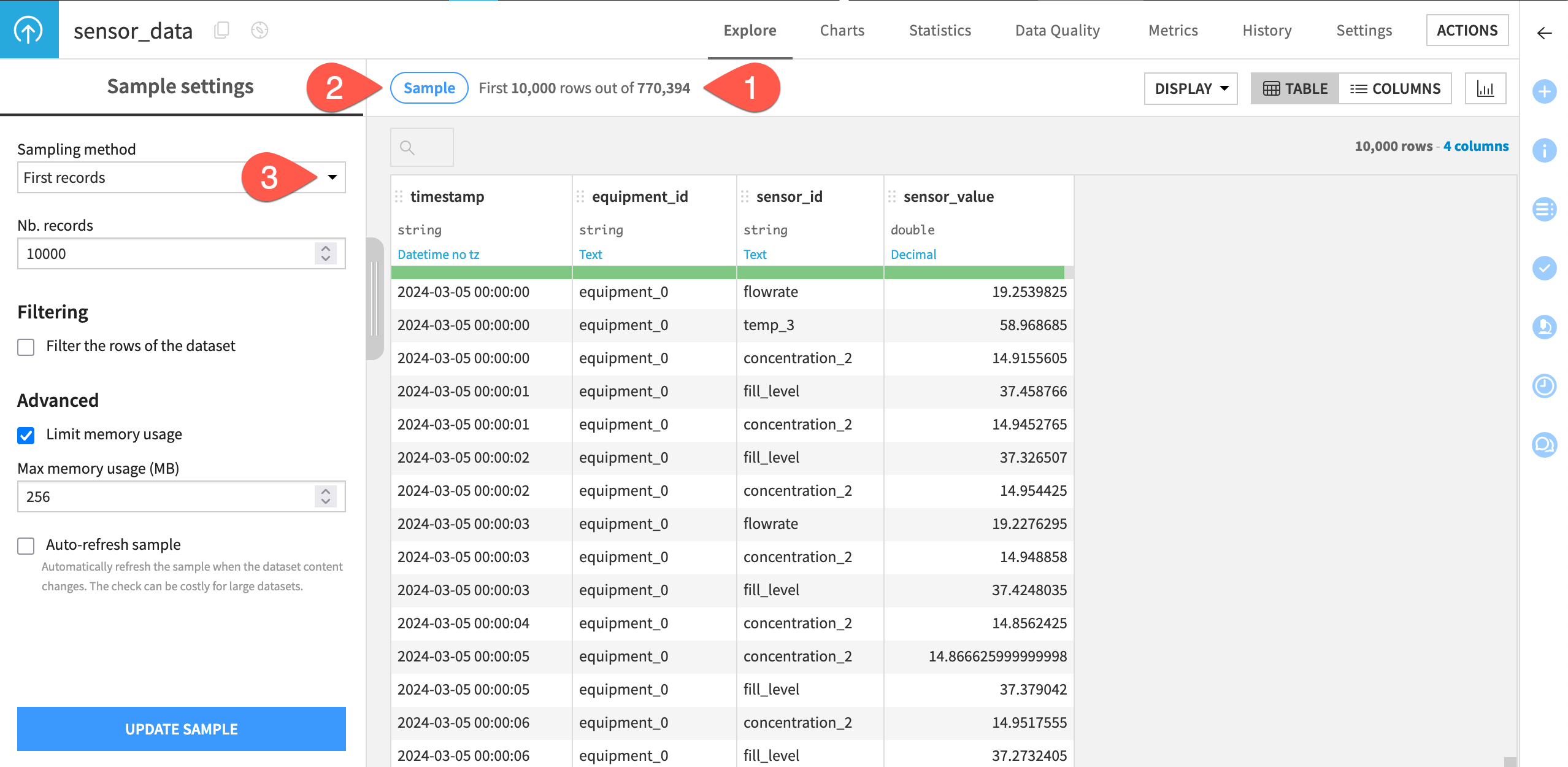Click the plus icon to add a new item
Screen dimensions: 1568x767
tap(1545, 92)
